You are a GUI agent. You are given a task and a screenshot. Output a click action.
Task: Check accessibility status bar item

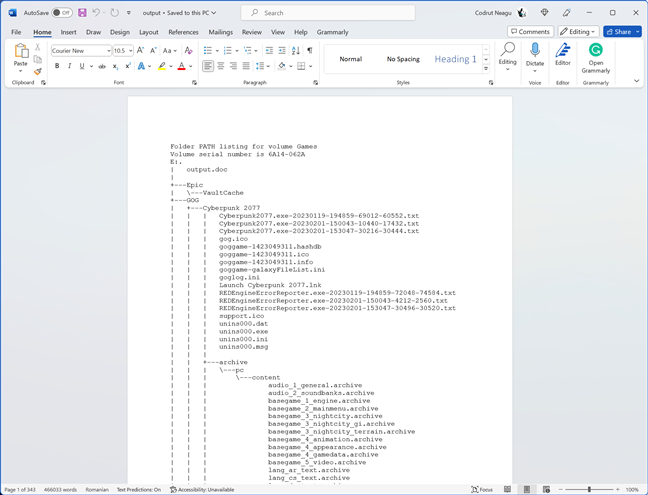pos(202,490)
